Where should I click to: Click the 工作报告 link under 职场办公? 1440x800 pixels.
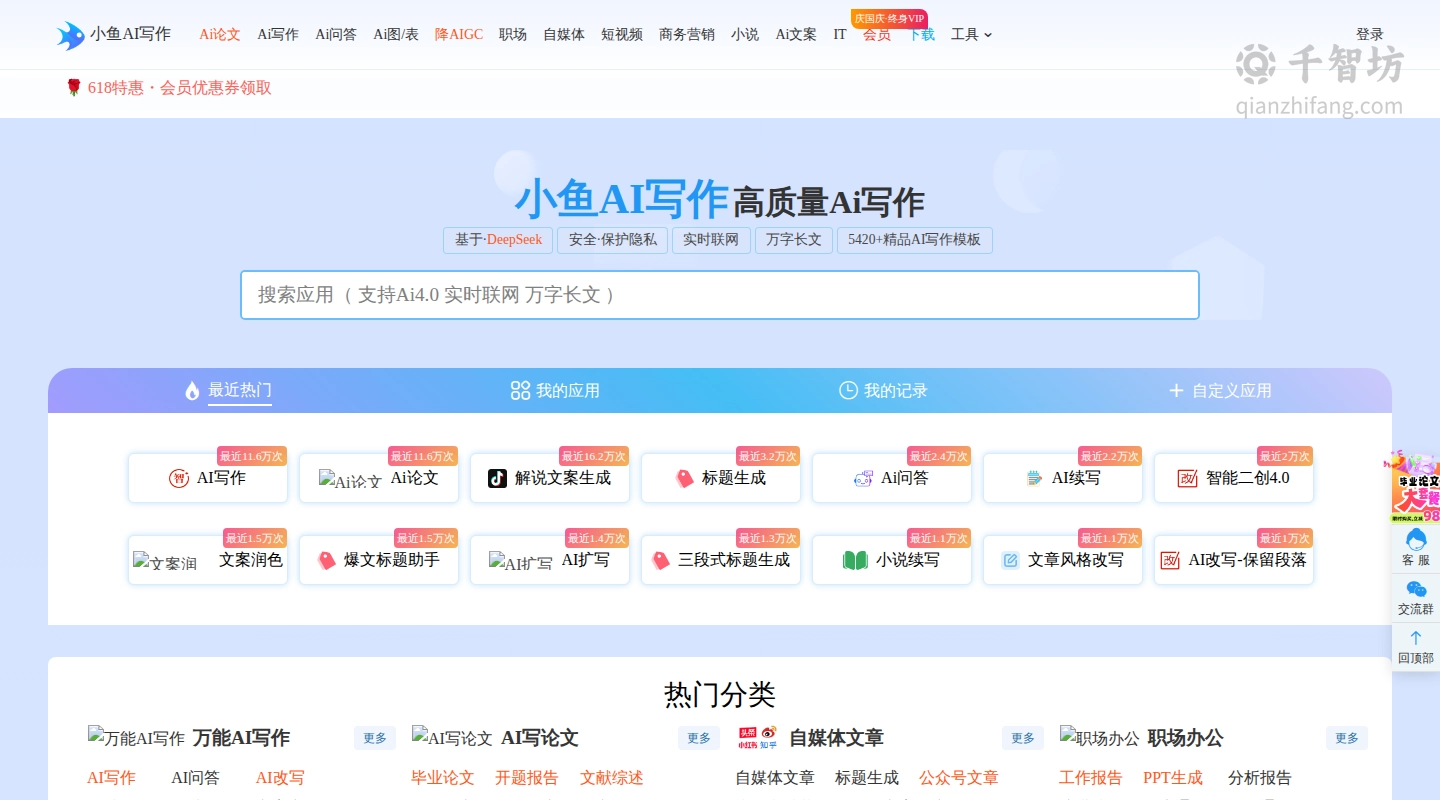pos(1091,778)
